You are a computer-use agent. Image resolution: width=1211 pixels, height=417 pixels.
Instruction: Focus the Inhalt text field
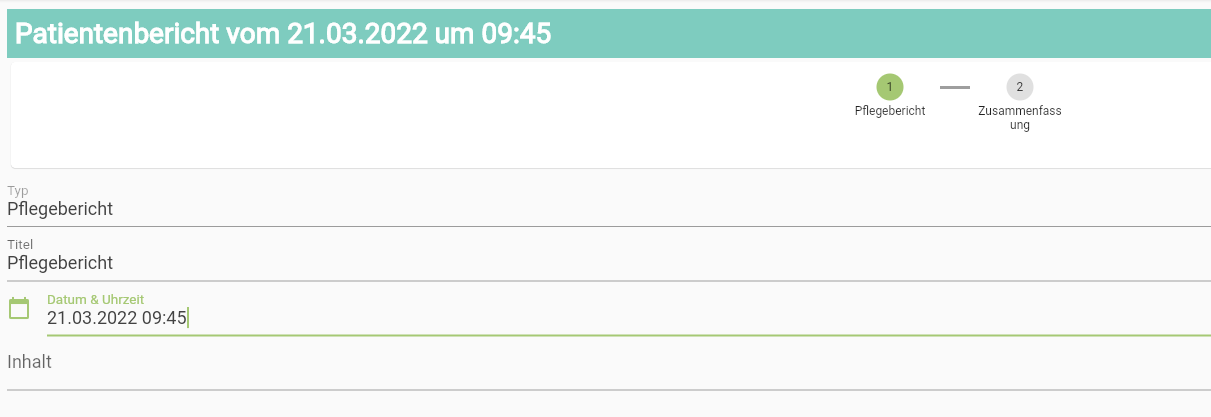pos(600,362)
